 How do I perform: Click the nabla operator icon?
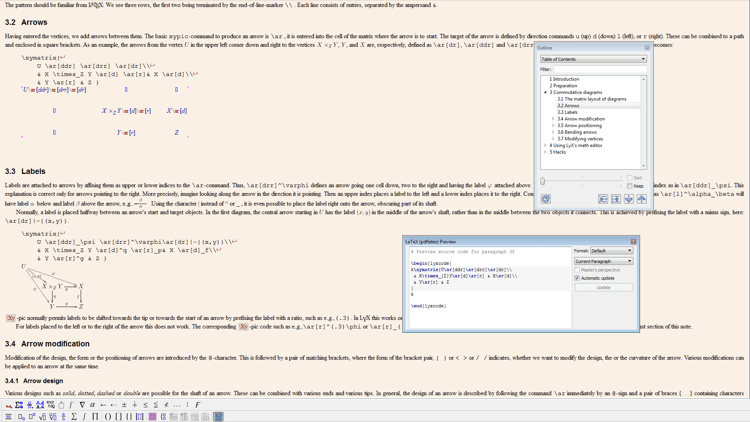[82, 405]
